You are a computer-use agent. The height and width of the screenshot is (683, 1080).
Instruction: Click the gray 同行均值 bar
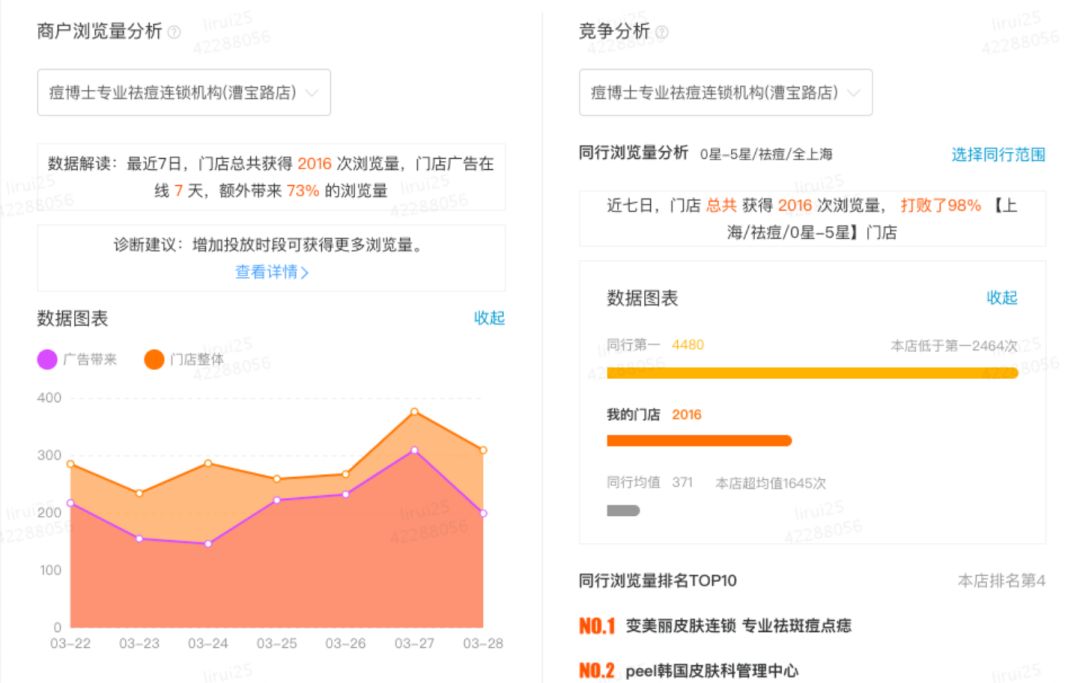(623, 509)
